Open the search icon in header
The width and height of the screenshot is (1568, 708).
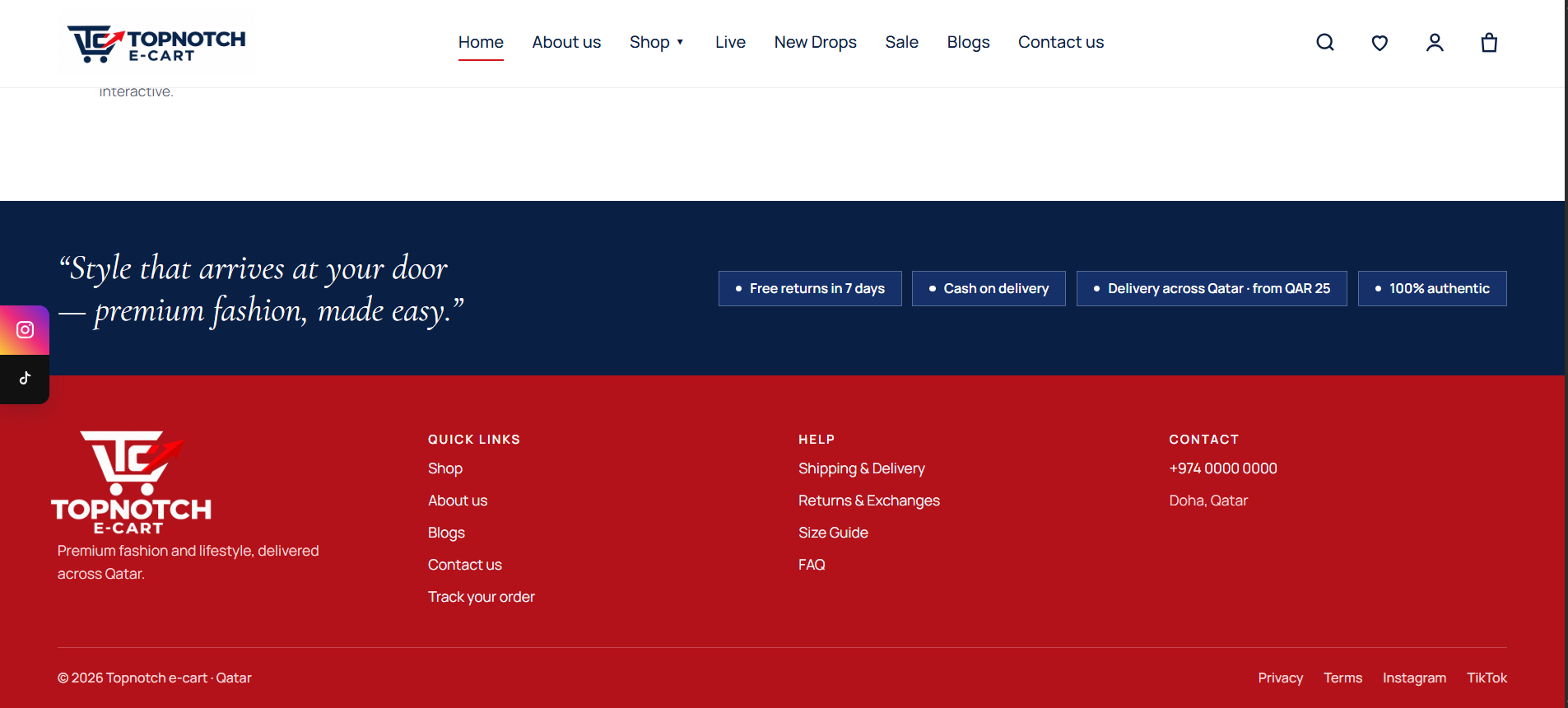pos(1325,42)
